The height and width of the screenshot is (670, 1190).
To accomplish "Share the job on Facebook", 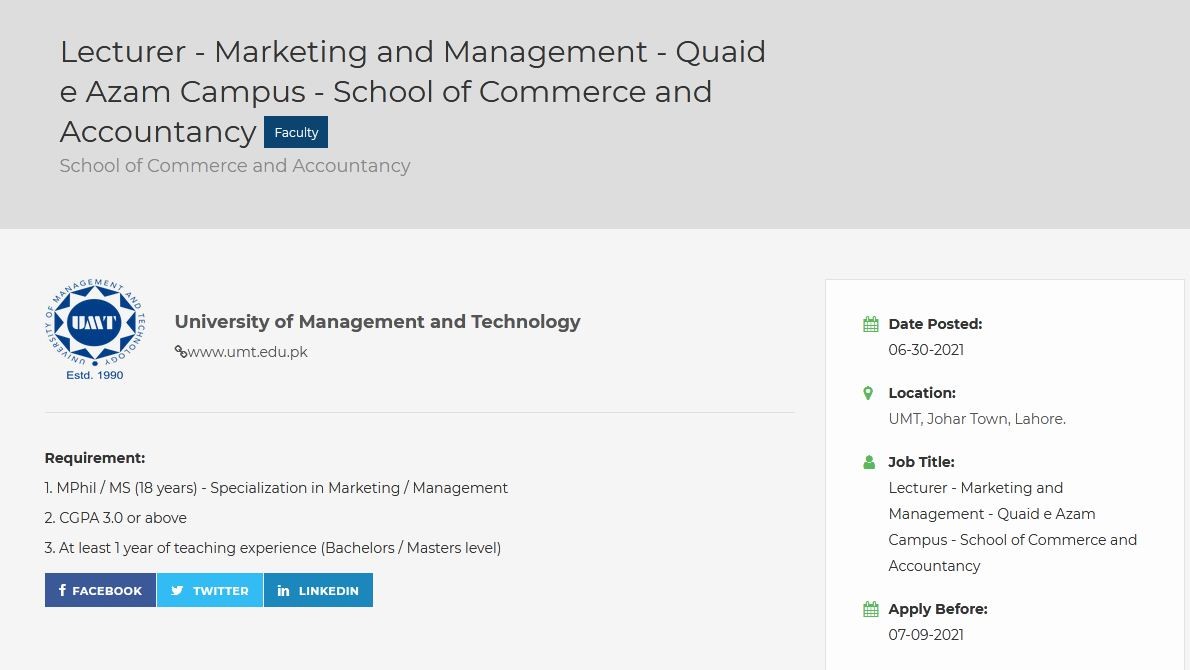I will (100, 590).
